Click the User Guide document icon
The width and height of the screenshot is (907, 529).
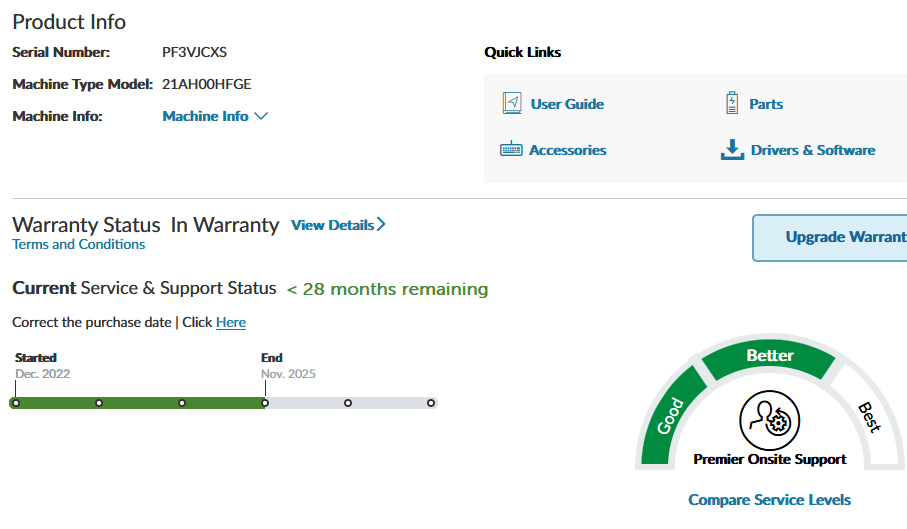pos(512,103)
